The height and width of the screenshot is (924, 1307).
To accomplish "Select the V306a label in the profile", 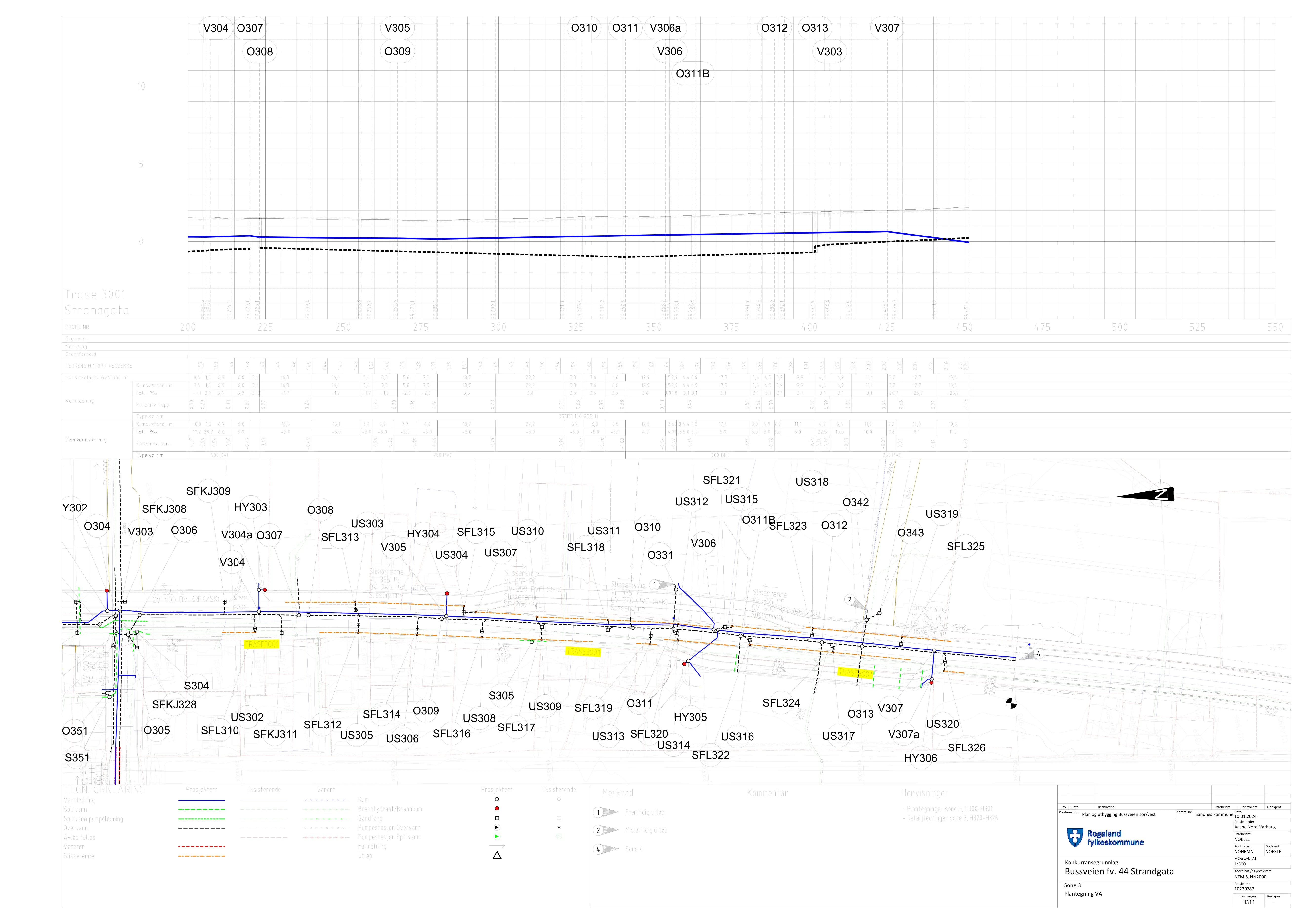I will coord(665,28).
